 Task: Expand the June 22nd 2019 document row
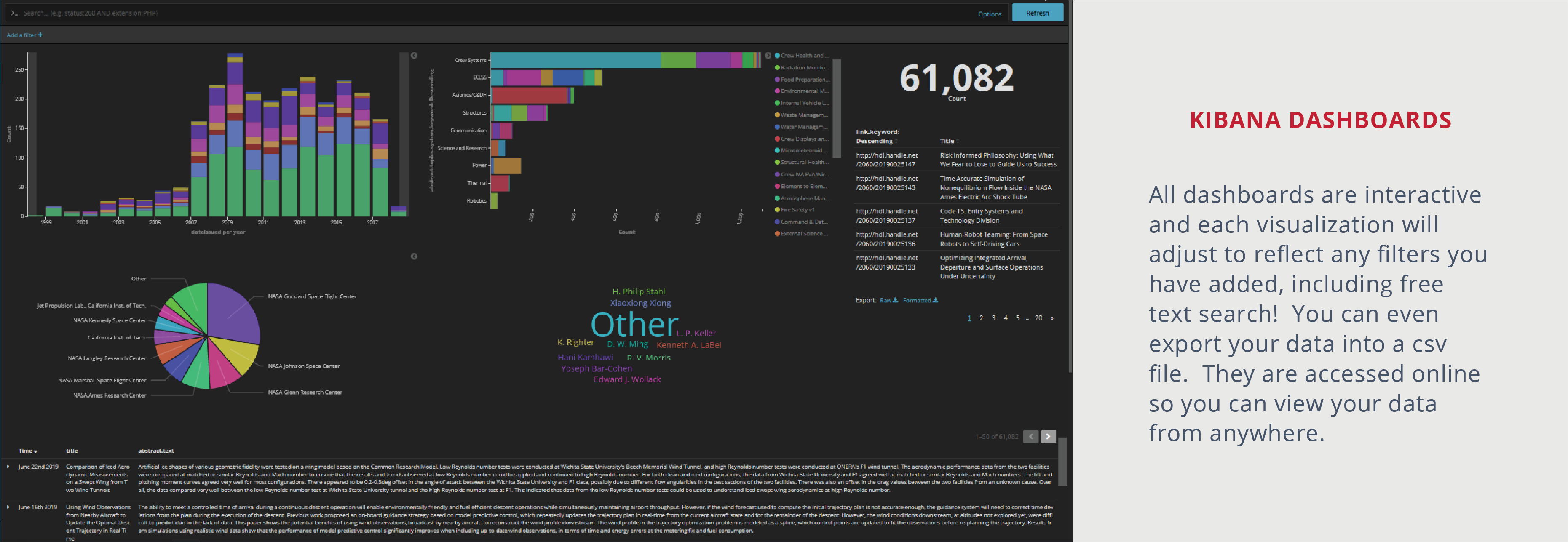click(x=8, y=467)
